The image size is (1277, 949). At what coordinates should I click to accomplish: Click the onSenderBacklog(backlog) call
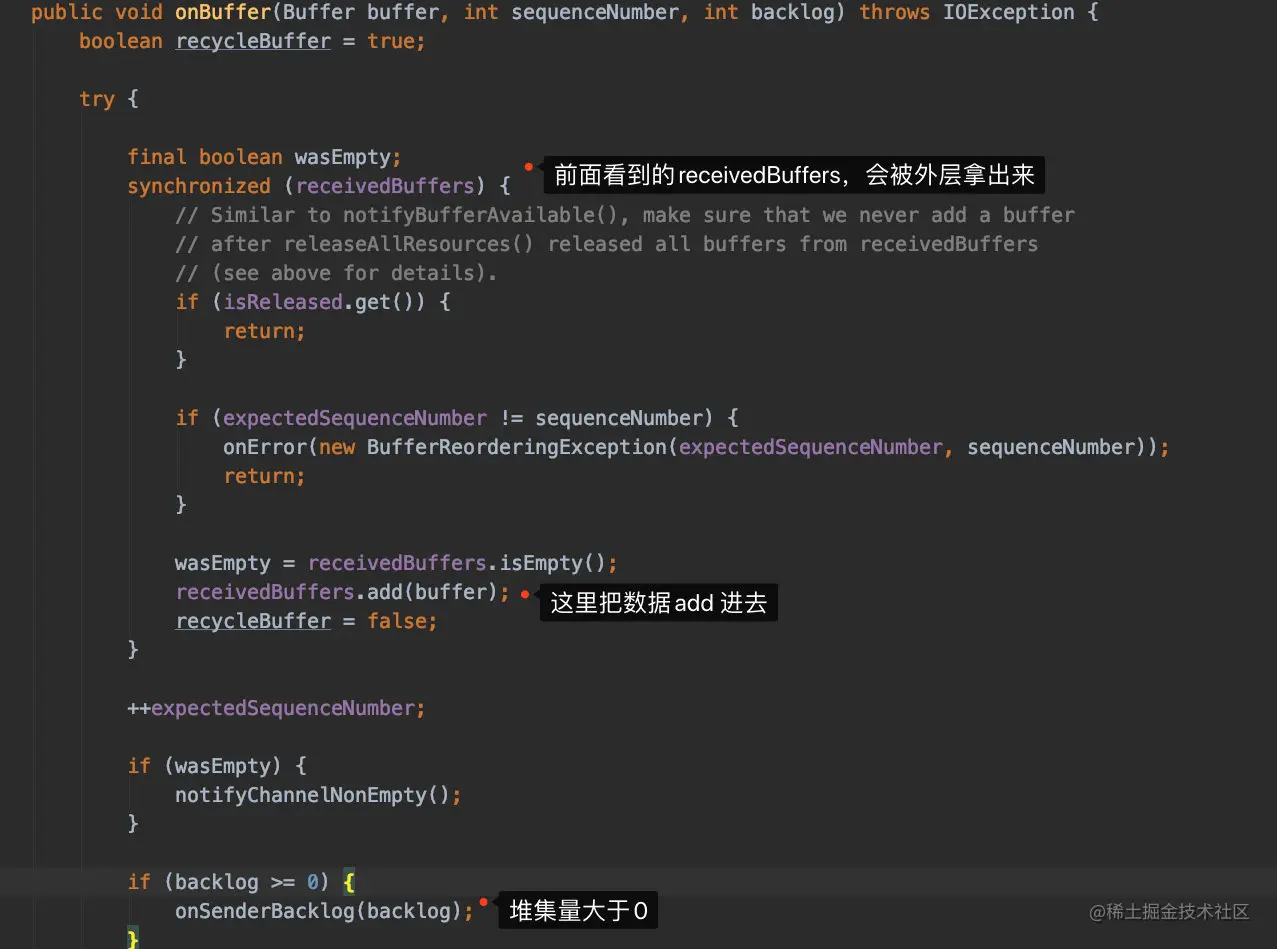(x=324, y=911)
